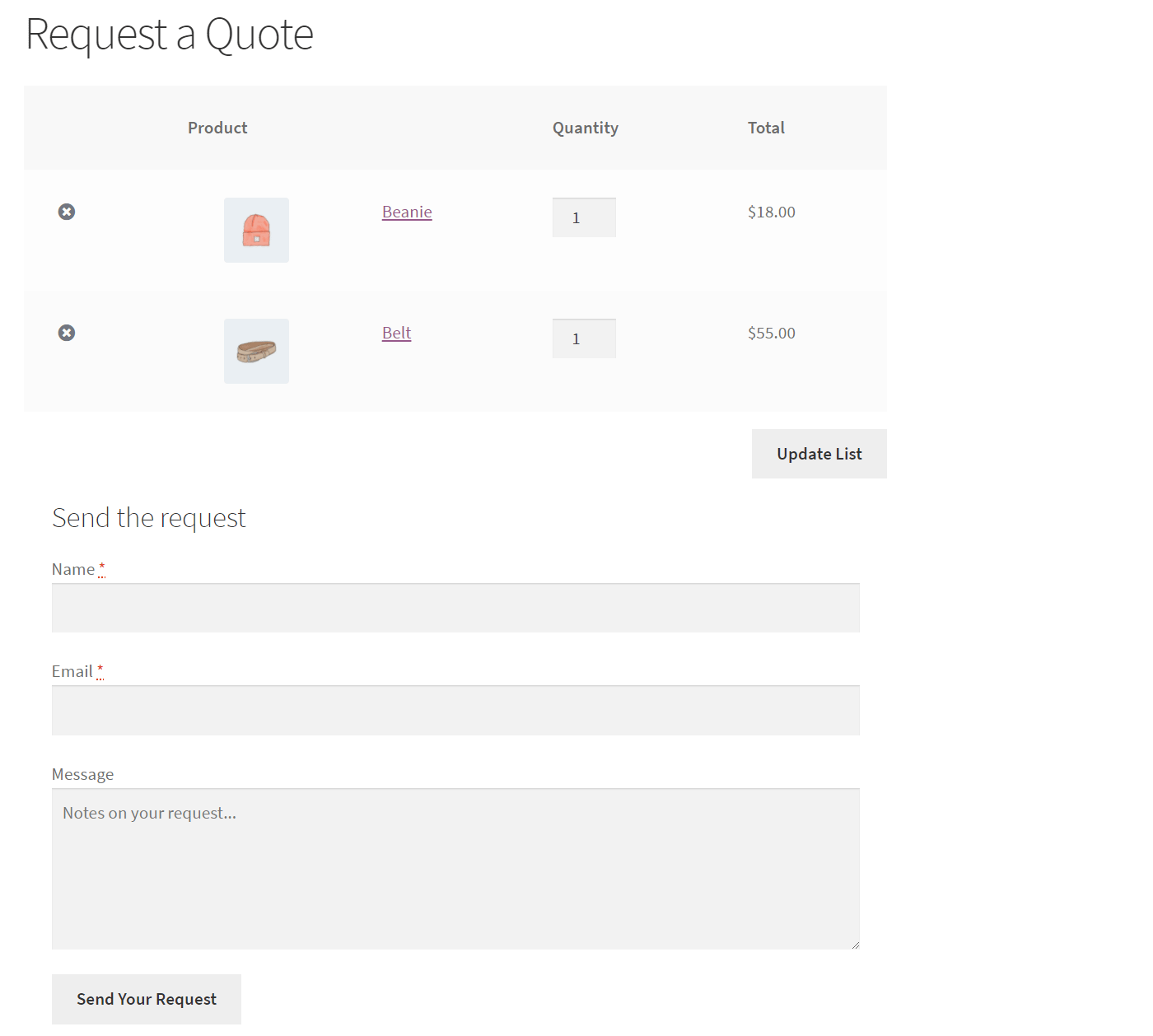Click the Belt quantity field
The height and width of the screenshot is (1036, 1153).
click(x=584, y=338)
